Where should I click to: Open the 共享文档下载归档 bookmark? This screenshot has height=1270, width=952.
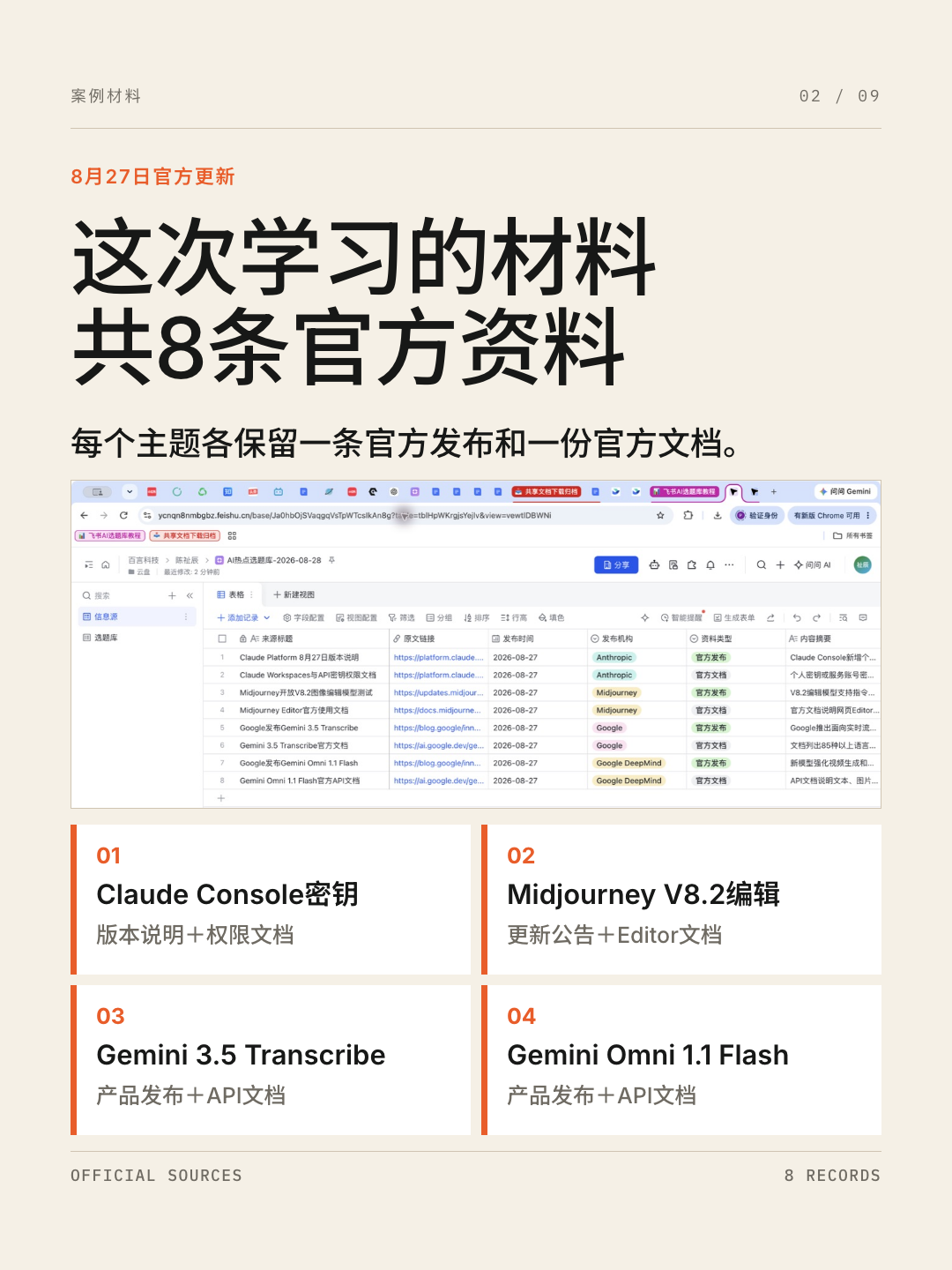(x=184, y=535)
